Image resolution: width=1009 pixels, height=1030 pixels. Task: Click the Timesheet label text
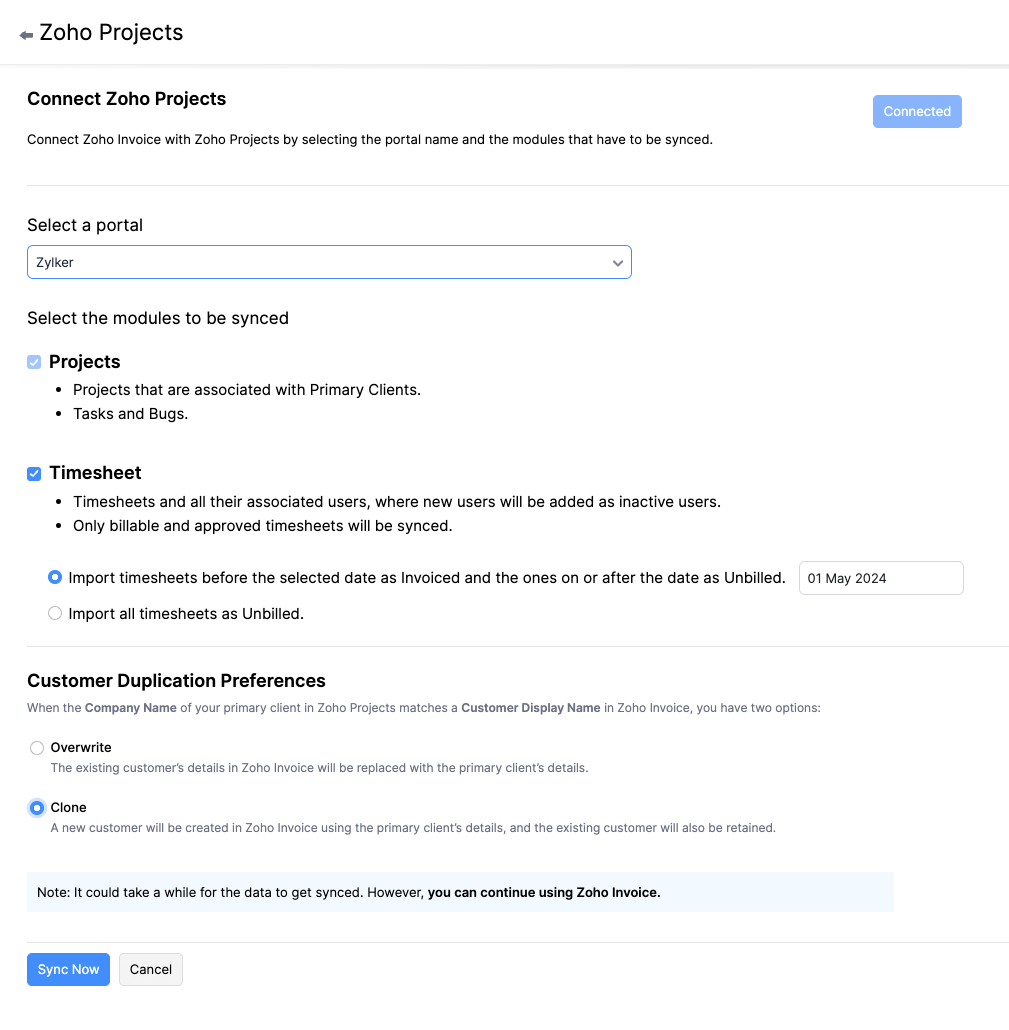click(95, 473)
